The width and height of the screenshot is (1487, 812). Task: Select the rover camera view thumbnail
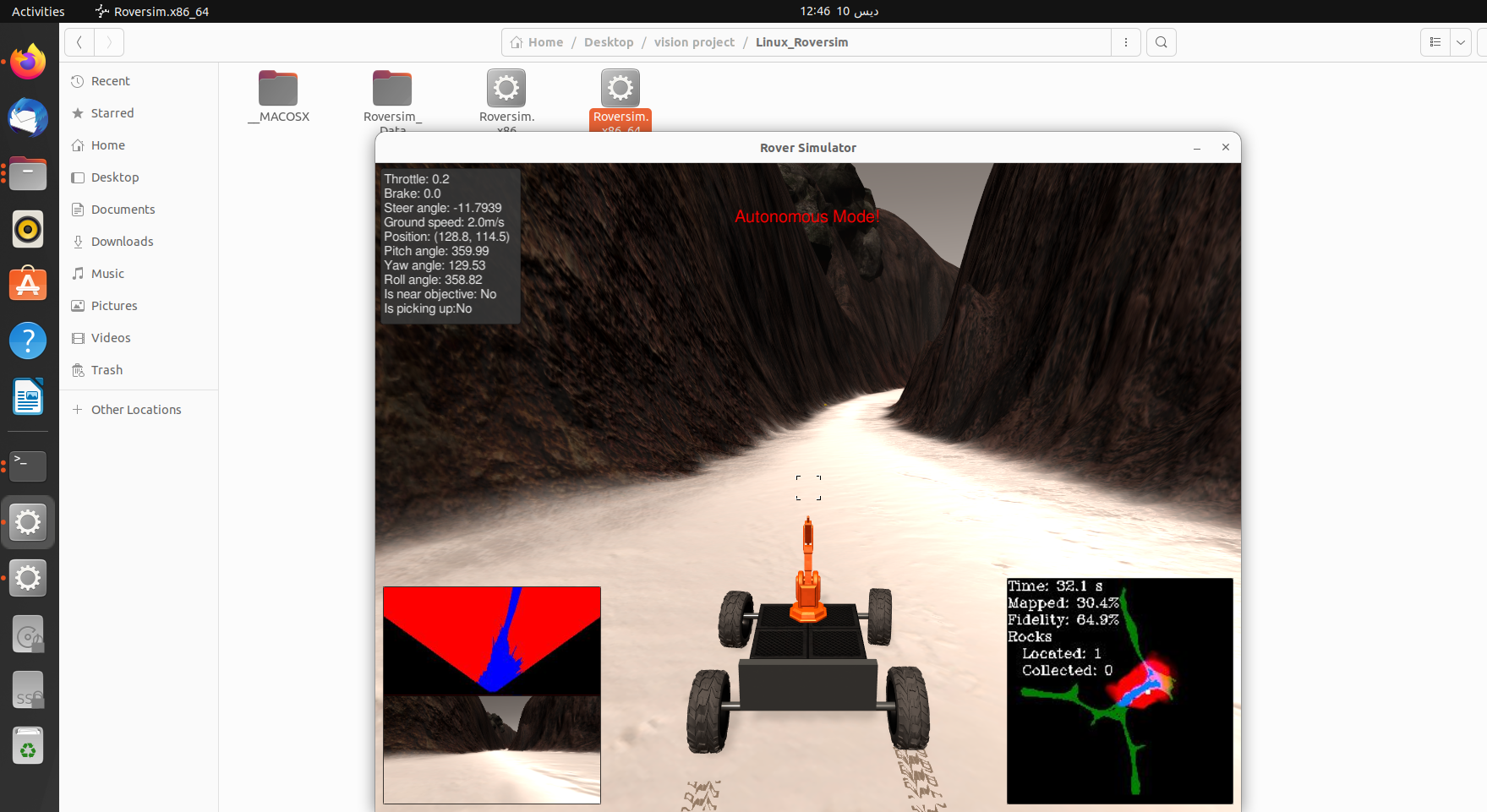pos(492,749)
